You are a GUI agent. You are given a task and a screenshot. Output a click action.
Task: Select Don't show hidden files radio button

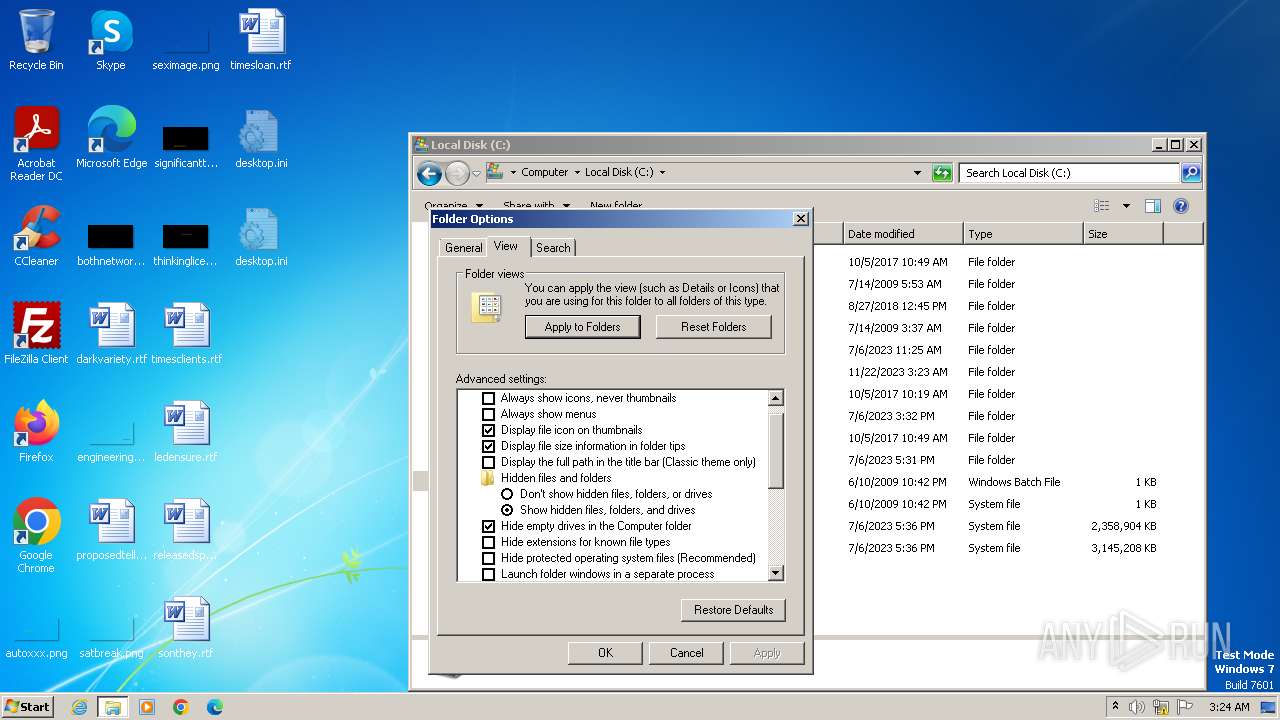pos(507,494)
